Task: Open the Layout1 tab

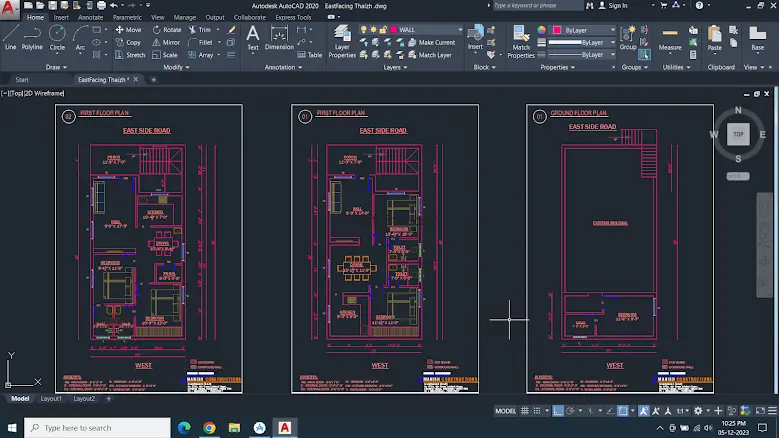Action: click(51, 399)
